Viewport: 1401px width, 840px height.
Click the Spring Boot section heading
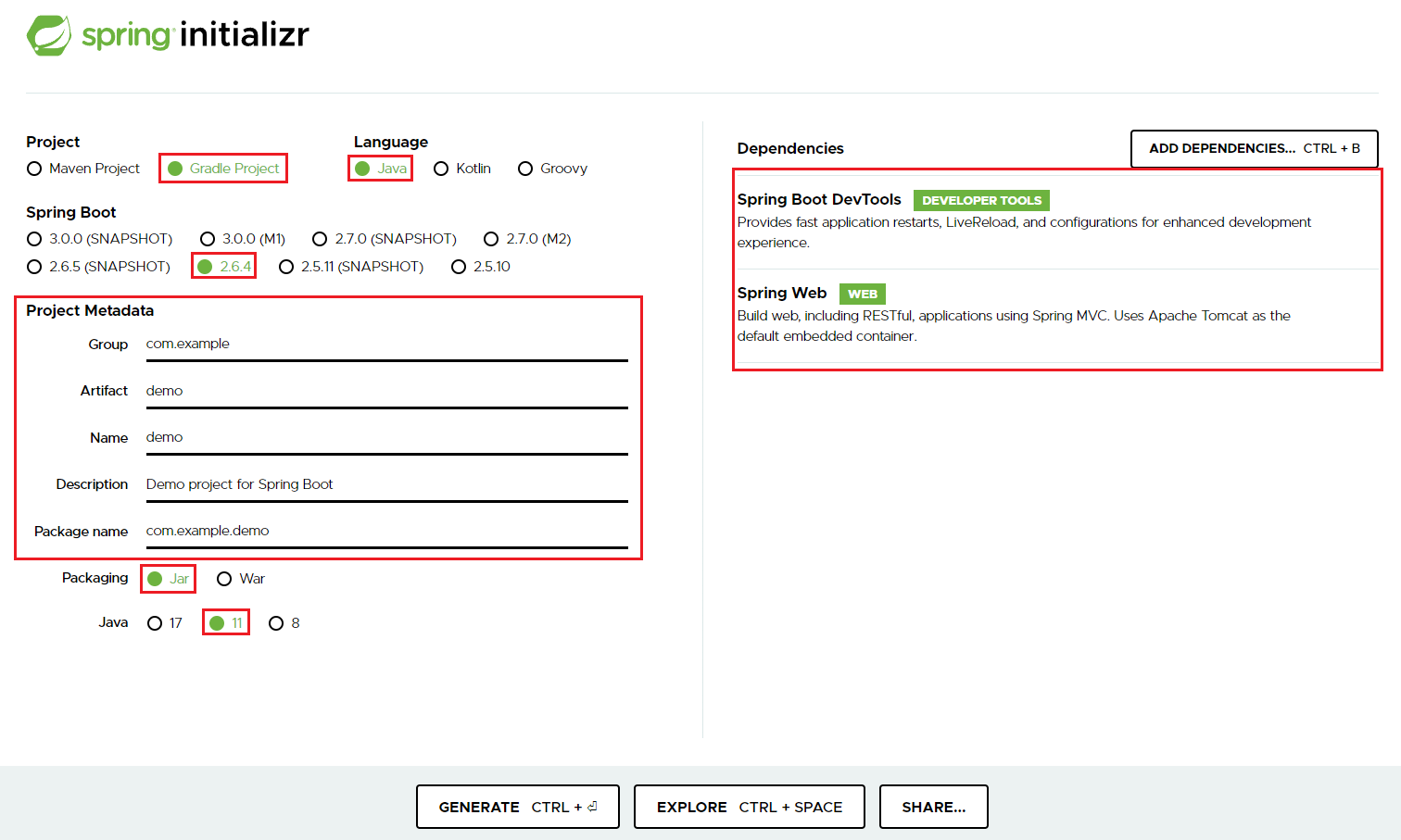coord(71,212)
